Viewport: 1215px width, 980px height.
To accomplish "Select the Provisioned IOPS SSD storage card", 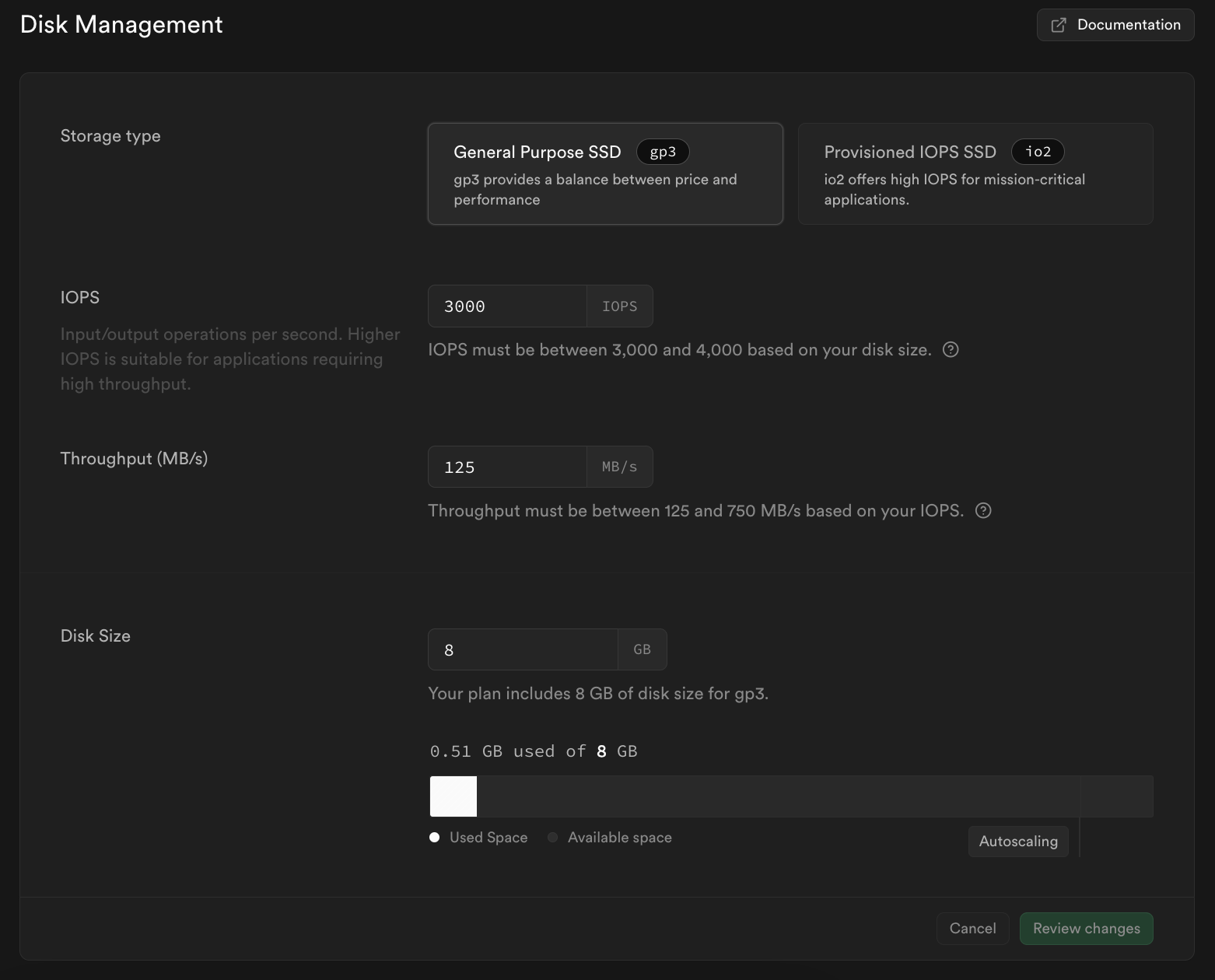I will coord(975,173).
